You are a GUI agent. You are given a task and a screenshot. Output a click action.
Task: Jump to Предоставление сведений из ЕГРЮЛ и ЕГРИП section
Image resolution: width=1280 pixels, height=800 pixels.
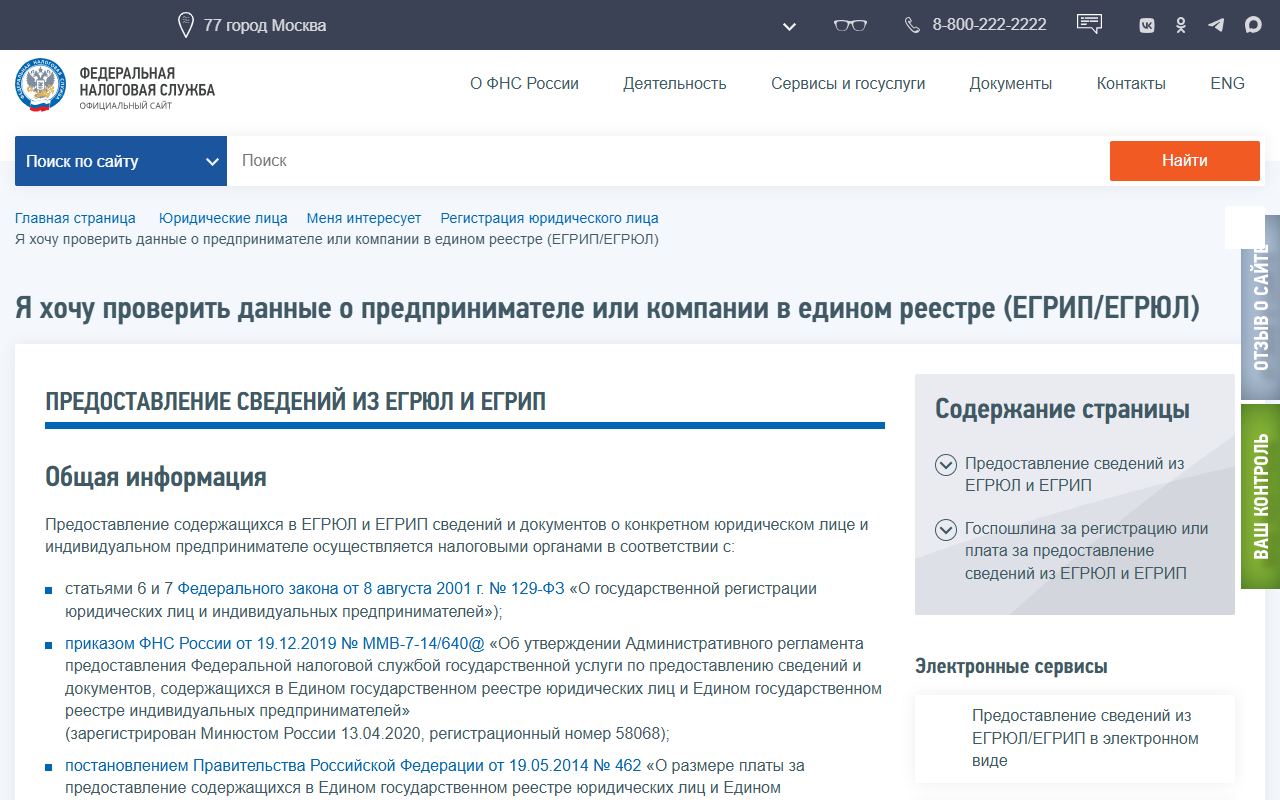click(x=1075, y=475)
